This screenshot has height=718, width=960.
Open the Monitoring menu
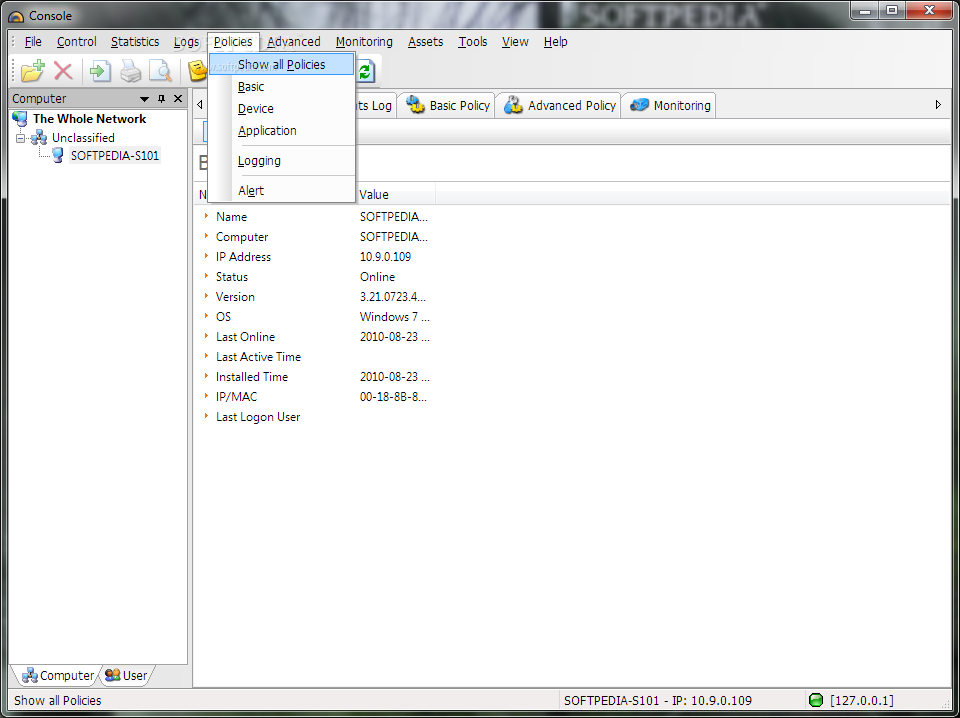pos(364,42)
